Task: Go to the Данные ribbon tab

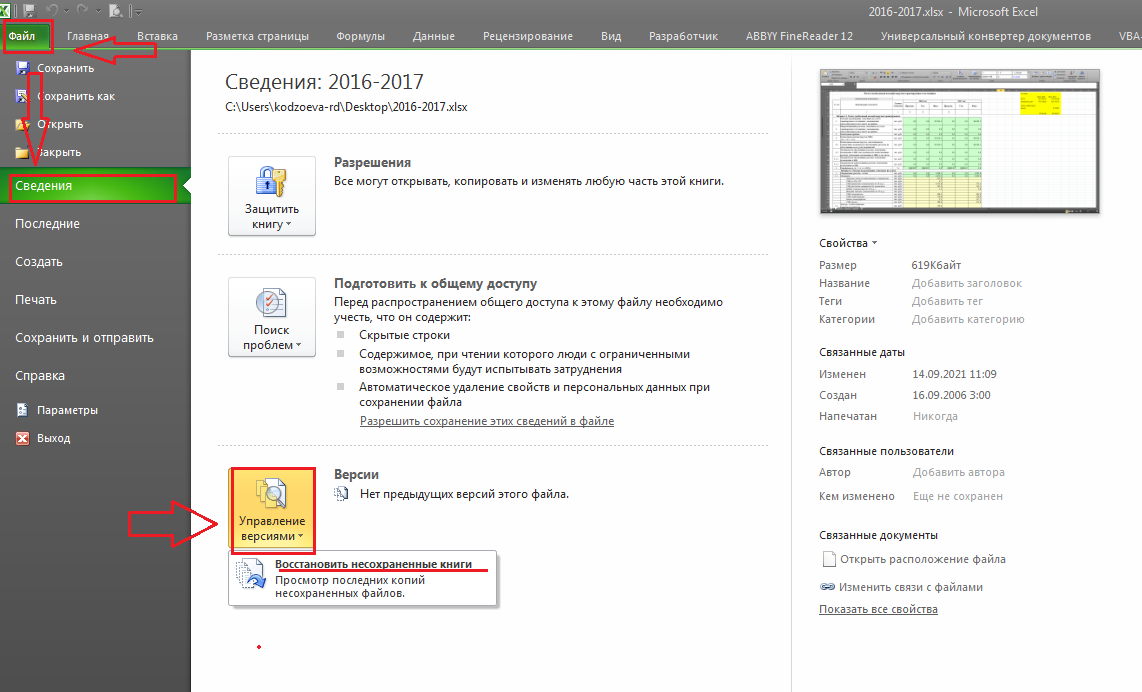Action: (x=433, y=36)
